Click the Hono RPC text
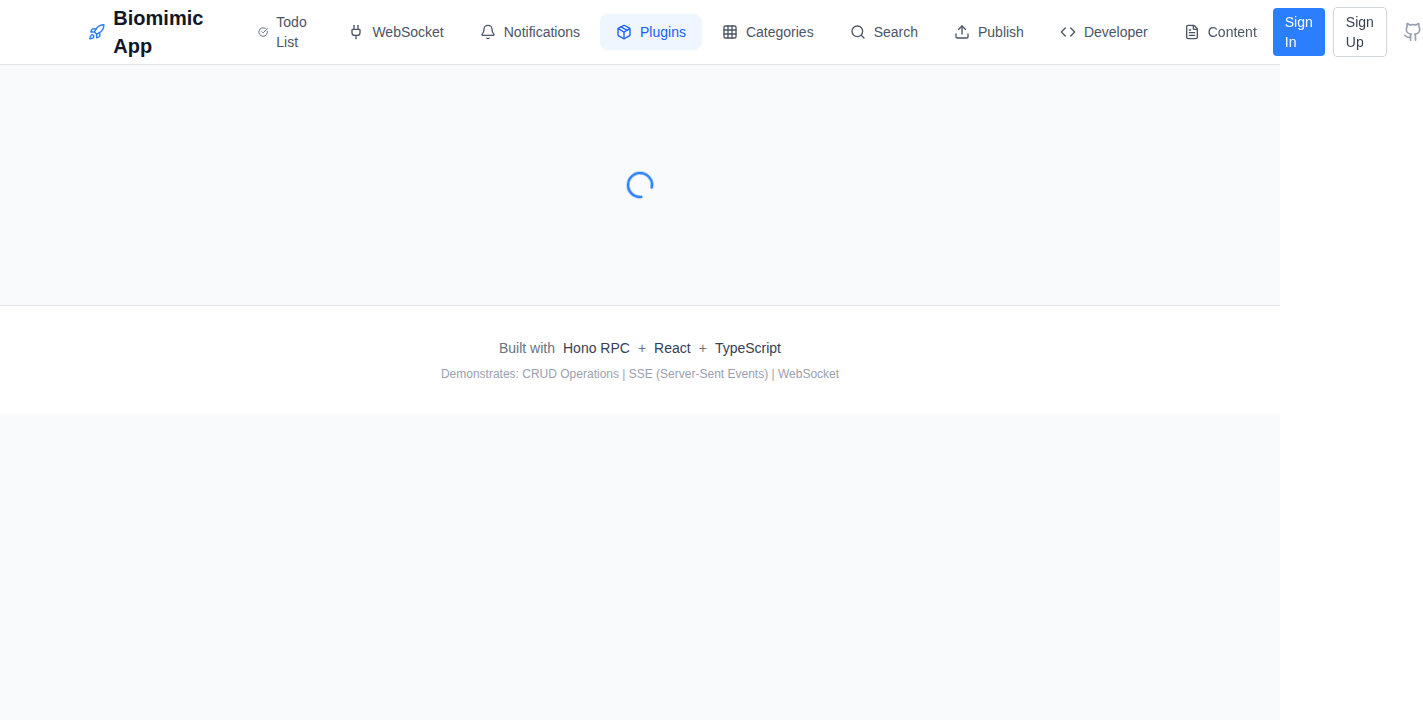 click(x=596, y=348)
